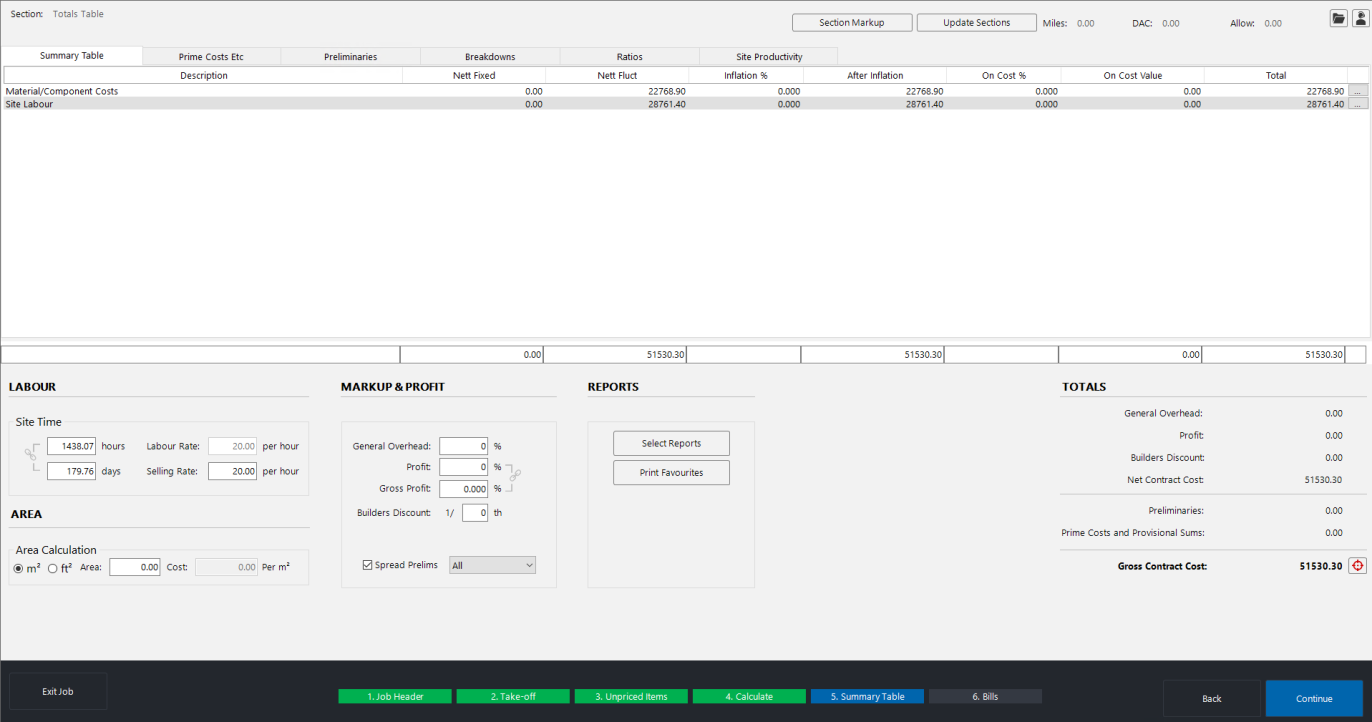Select the ft² radio button in Area Calculation
Screen dimensions: 1372x722
point(52,567)
